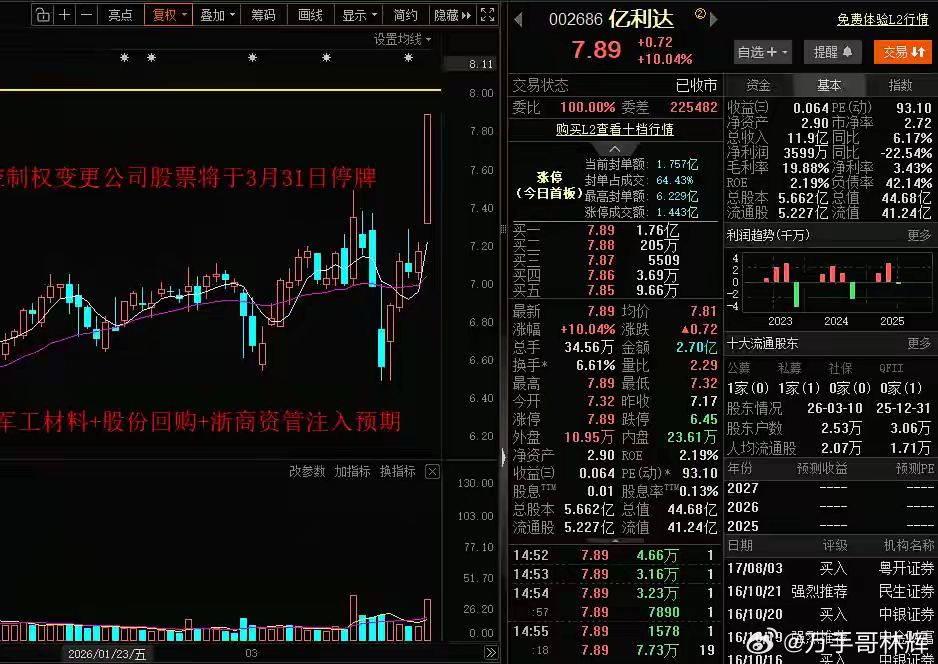Switch to 基本 tab
The image size is (938, 664).
click(829, 86)
